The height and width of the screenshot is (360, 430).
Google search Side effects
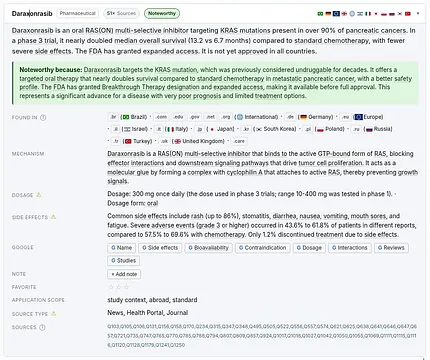coord(160,248)
